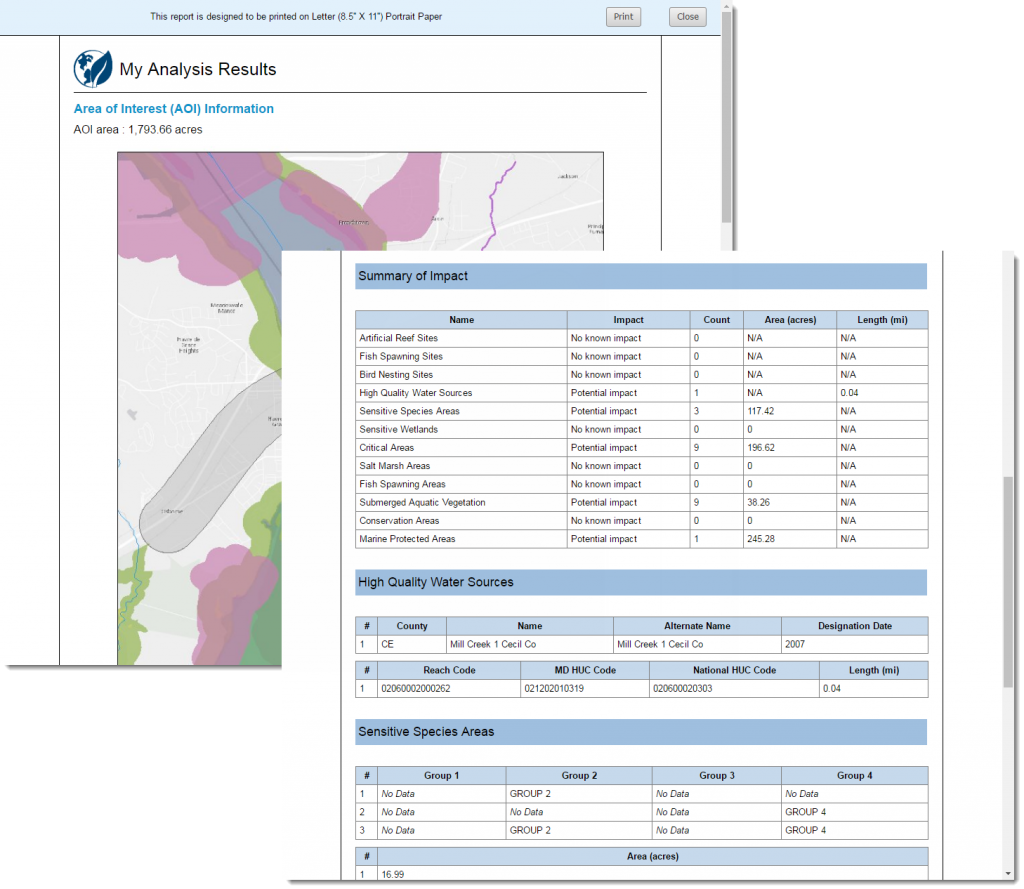Click the globe leaf logo icon
The image size is (1024, 889).
point(93,69)
